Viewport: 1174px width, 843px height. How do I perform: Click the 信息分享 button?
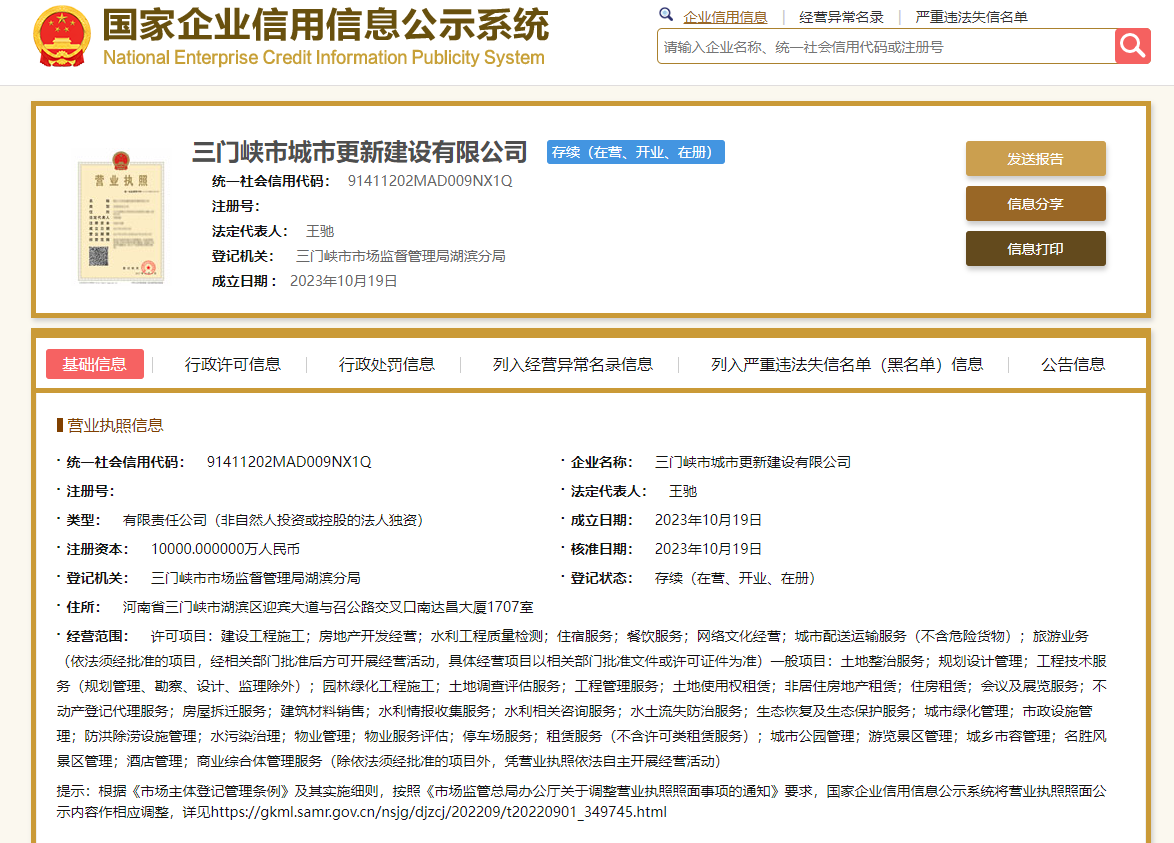[x=1035, y=204]
